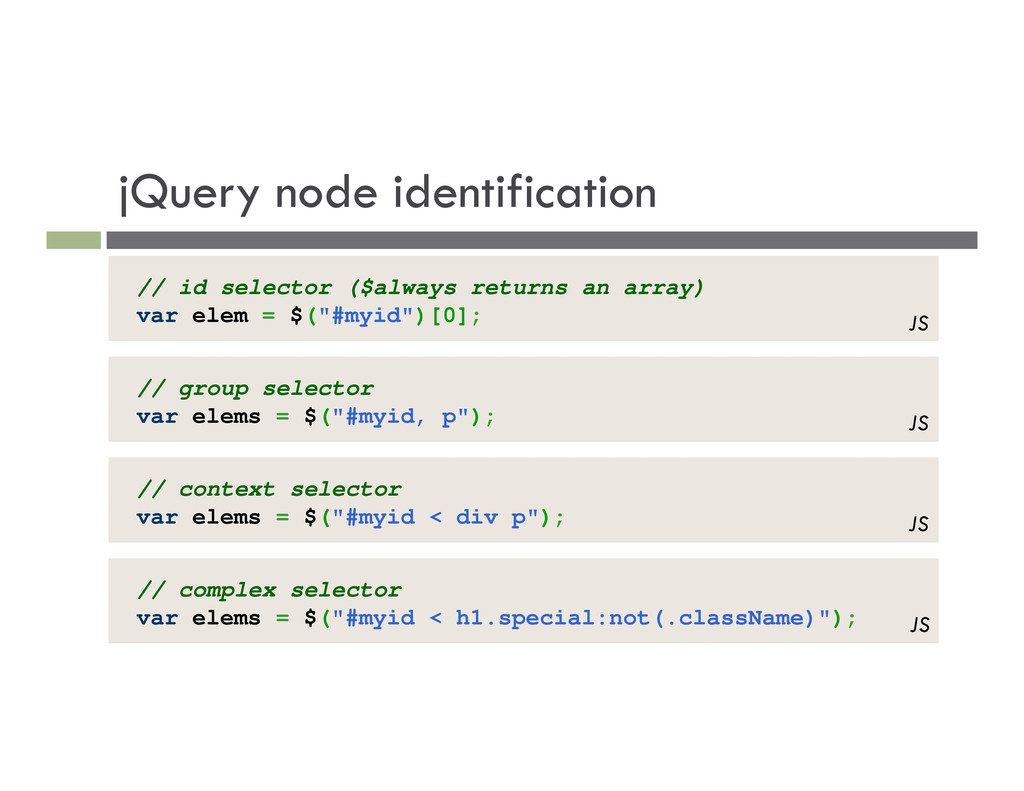The width and height of the screenshot is (1024, 791).
Task: Click the code line with '#myid < div p'
Action: click(351, 517)
